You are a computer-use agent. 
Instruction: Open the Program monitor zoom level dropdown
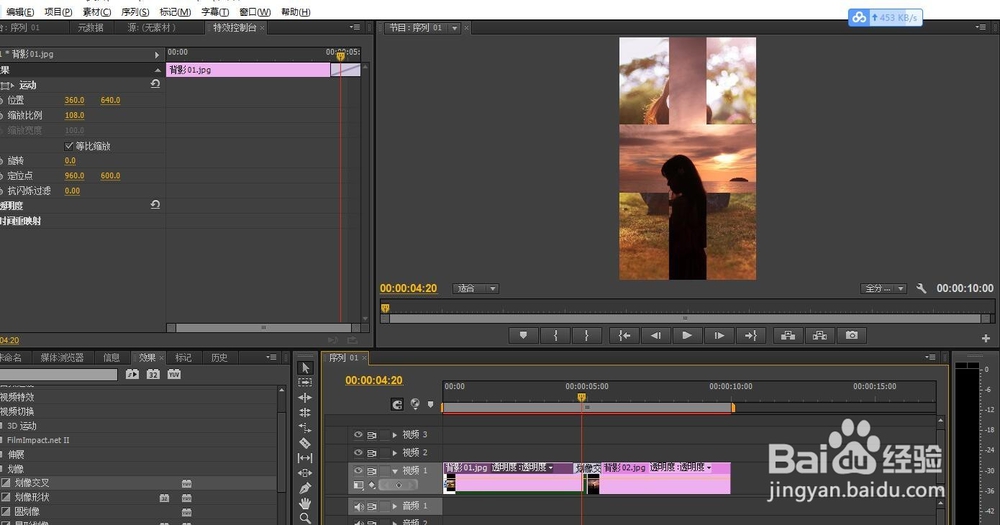tap(475, 288)
